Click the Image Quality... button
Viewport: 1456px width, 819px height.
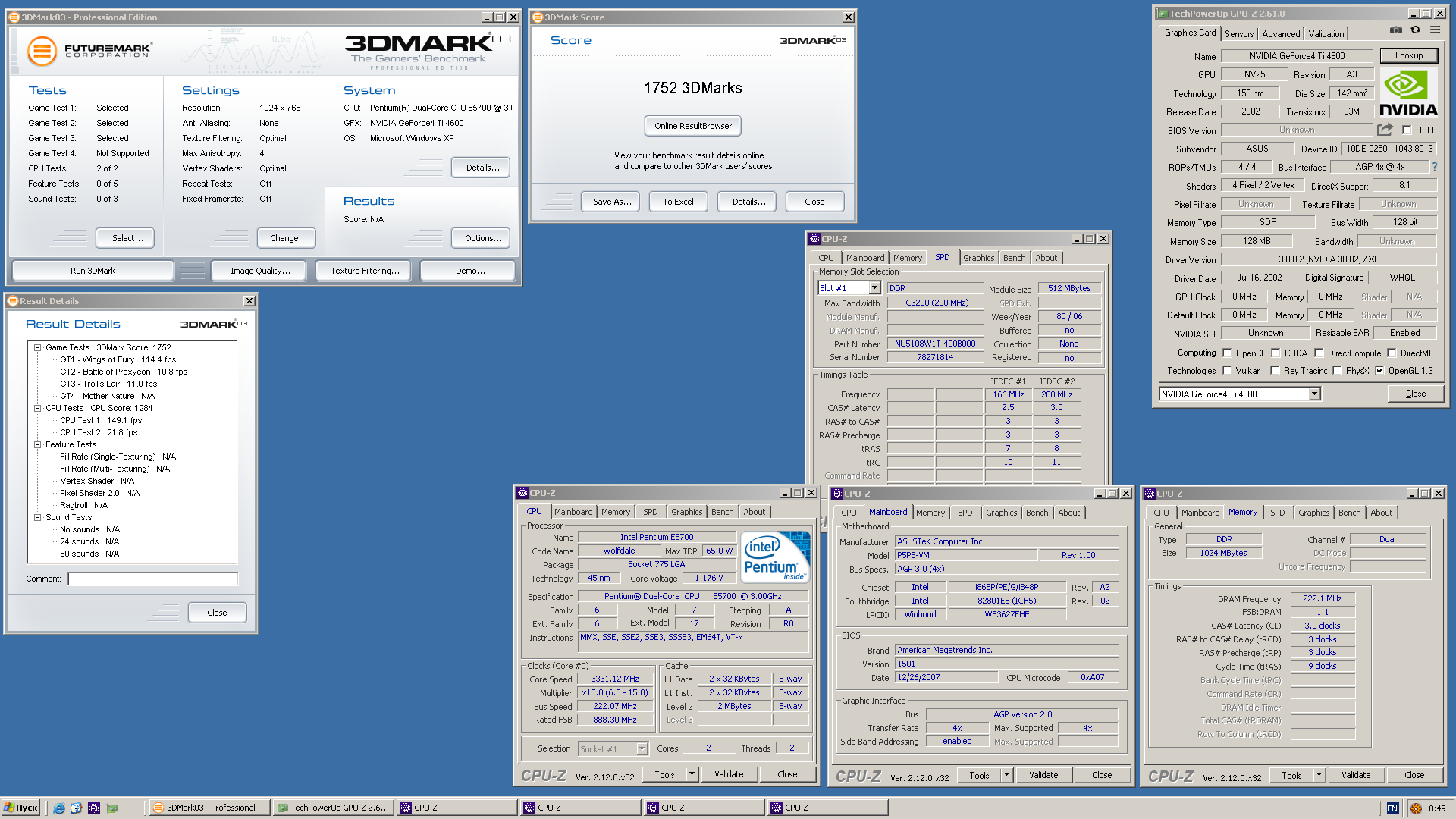pyautogui.click(x=260, y=271)
